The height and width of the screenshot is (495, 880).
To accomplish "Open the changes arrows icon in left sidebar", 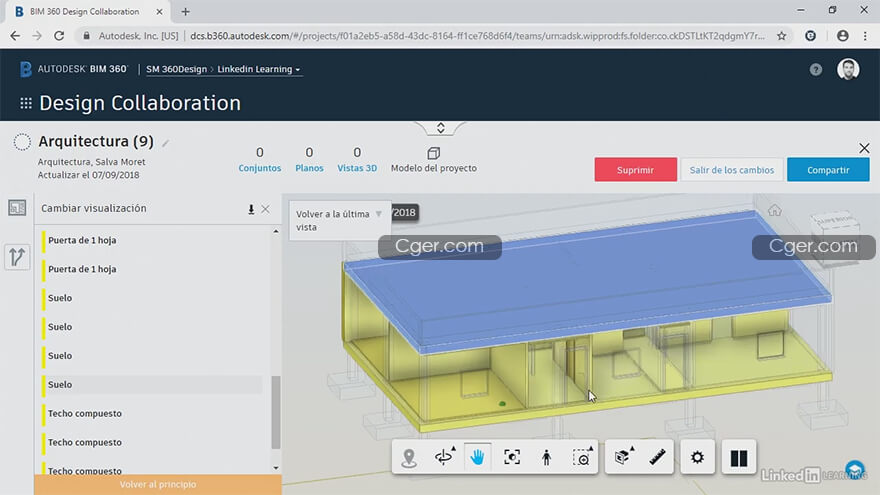I will pyautogui.click(x=17, y=257).
